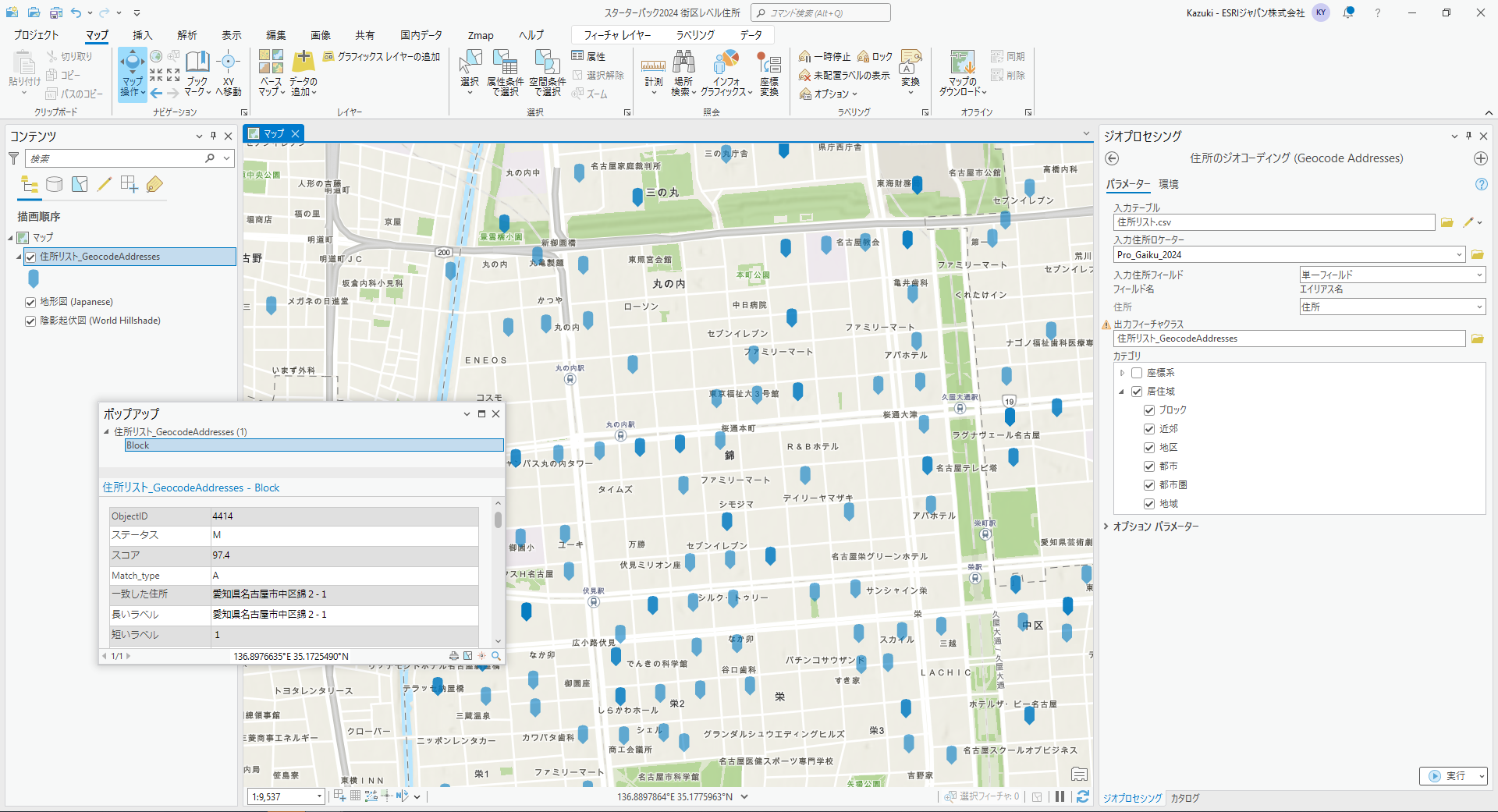Toggle 陰影起伏図 (World Hillshade) layer visibility
This screenshot has height=812, width=1498.
click(x=30, y=321)
